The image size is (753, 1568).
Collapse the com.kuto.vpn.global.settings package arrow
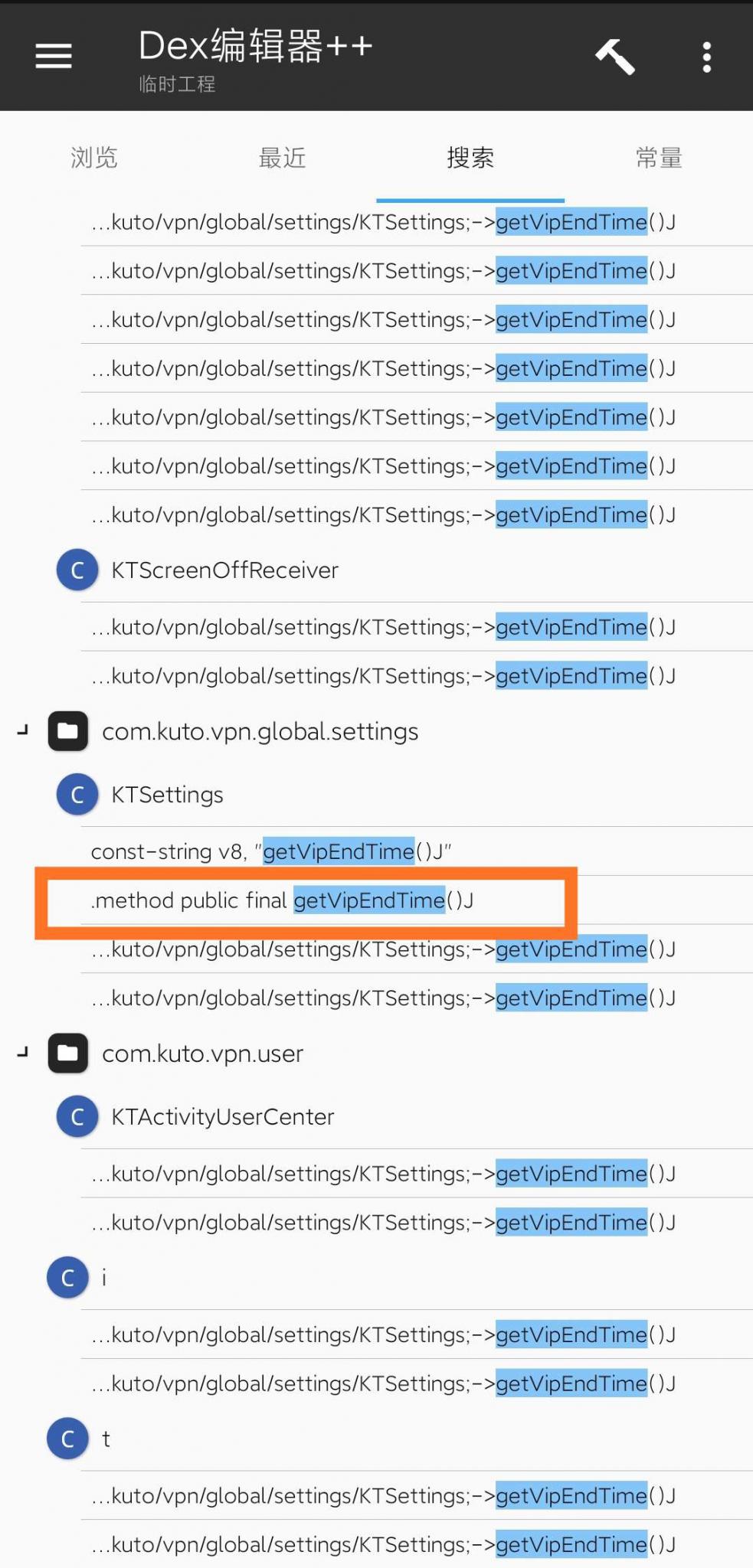pyautogui.click(x=23, y=731)
